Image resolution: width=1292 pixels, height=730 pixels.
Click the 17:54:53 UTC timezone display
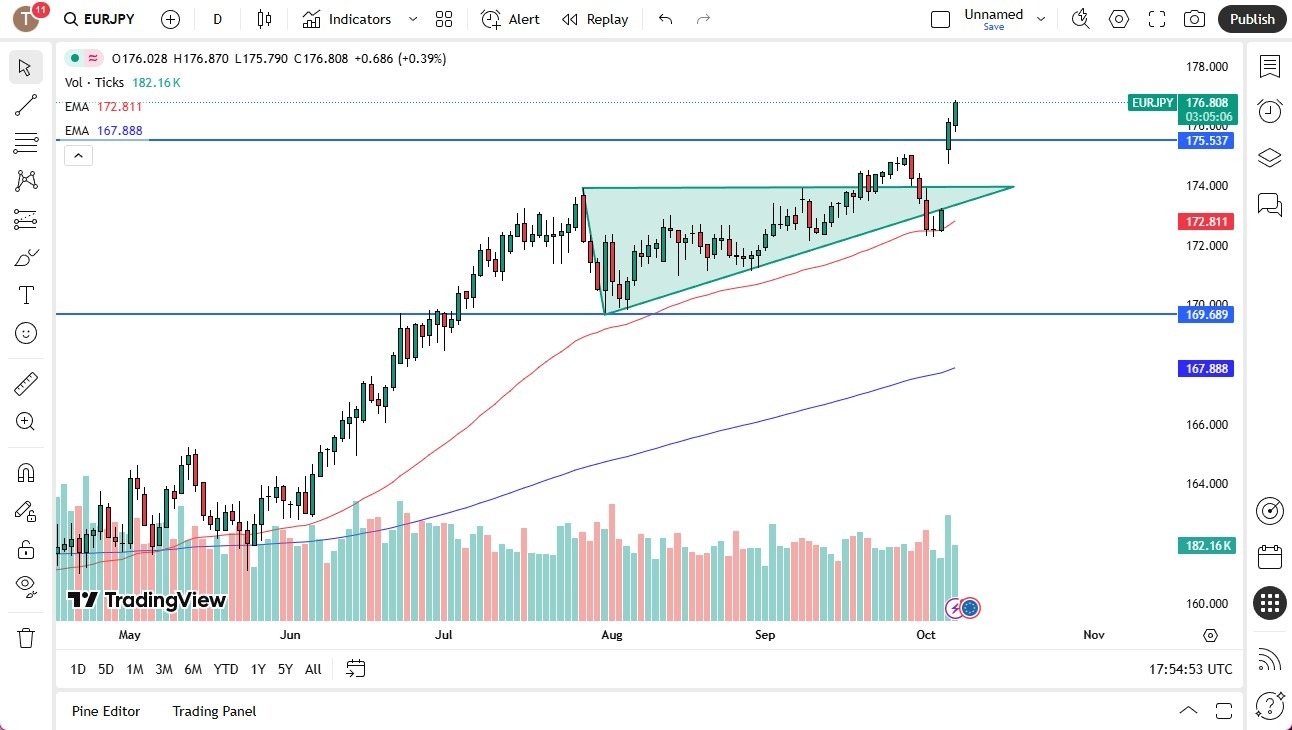(1190, 669)
